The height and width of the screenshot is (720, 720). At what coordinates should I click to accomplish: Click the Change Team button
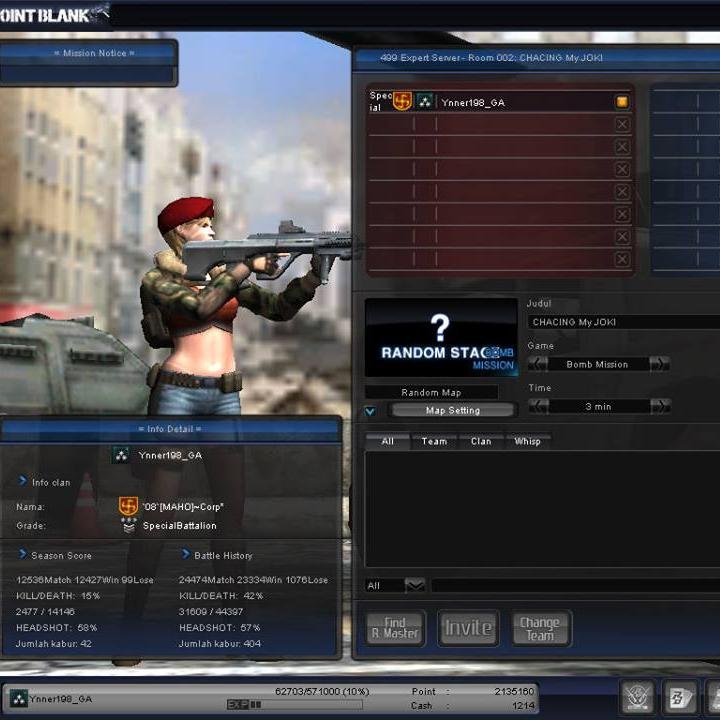[541, 628]
